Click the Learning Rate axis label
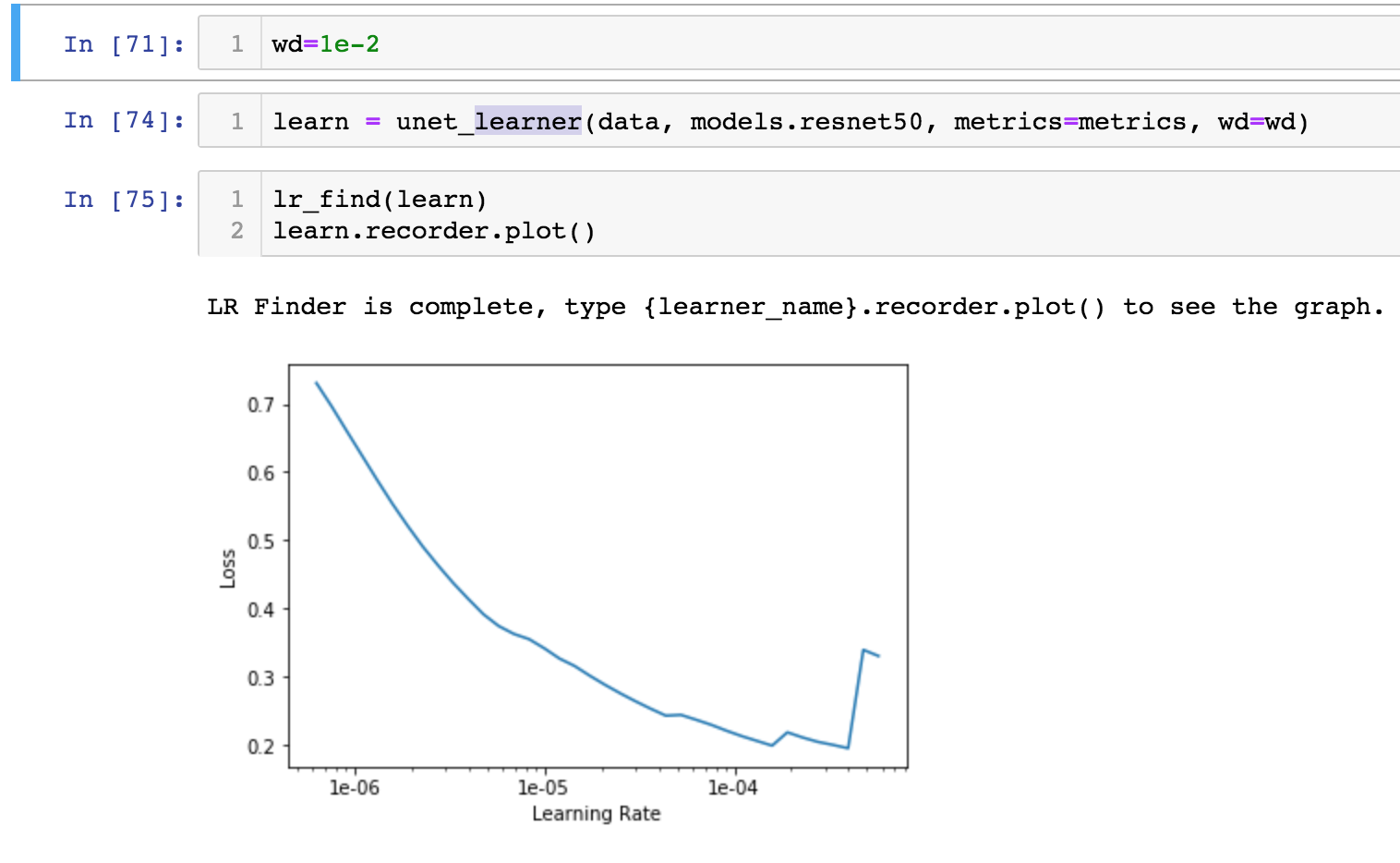Screen dimensions: 1400x863 coord(596,814)
